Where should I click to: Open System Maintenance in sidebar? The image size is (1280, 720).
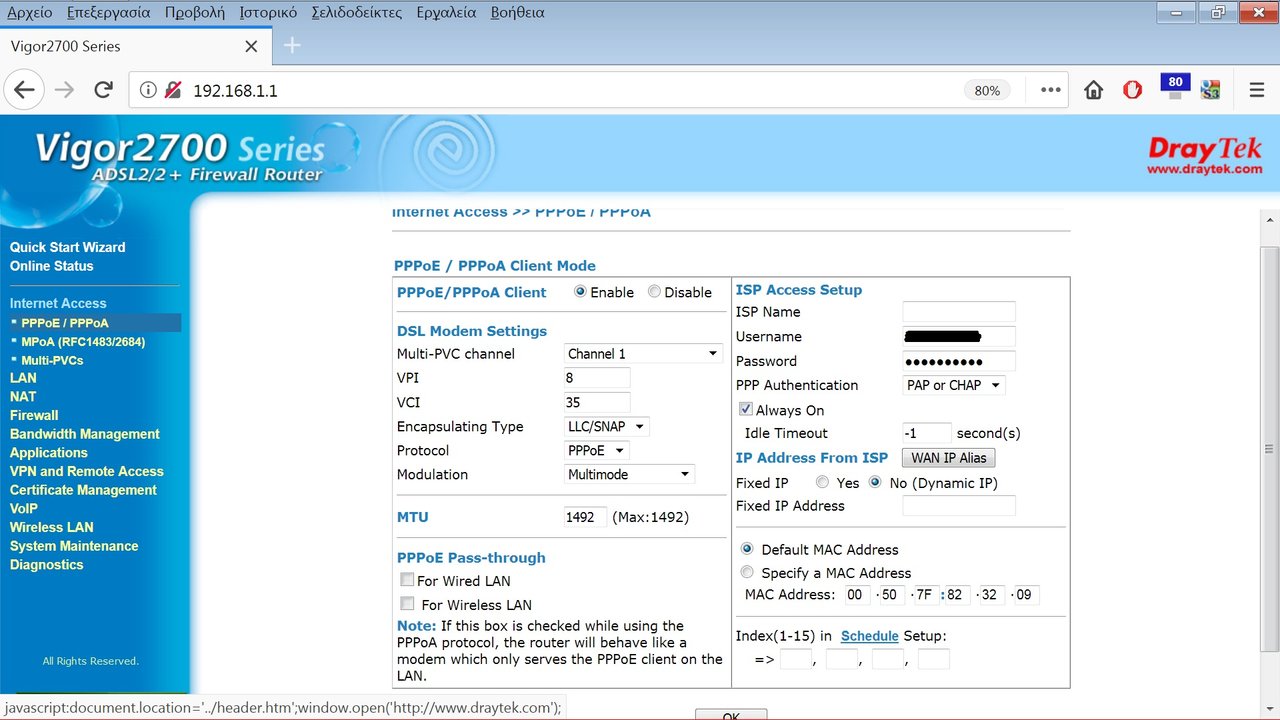74,546
